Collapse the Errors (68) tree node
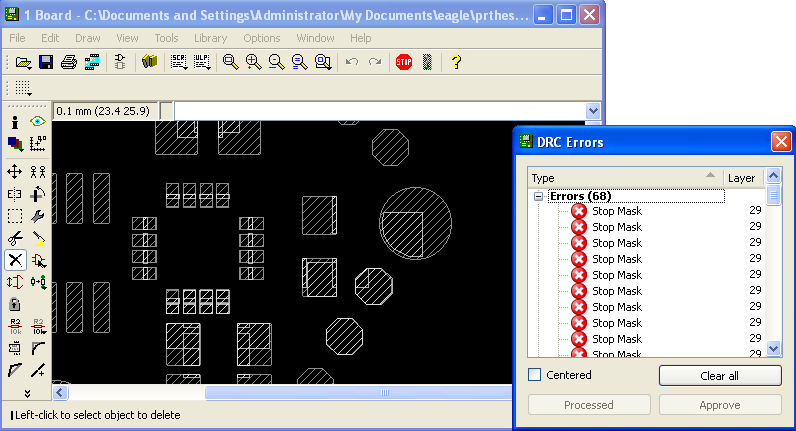 (x=539, y=196)
